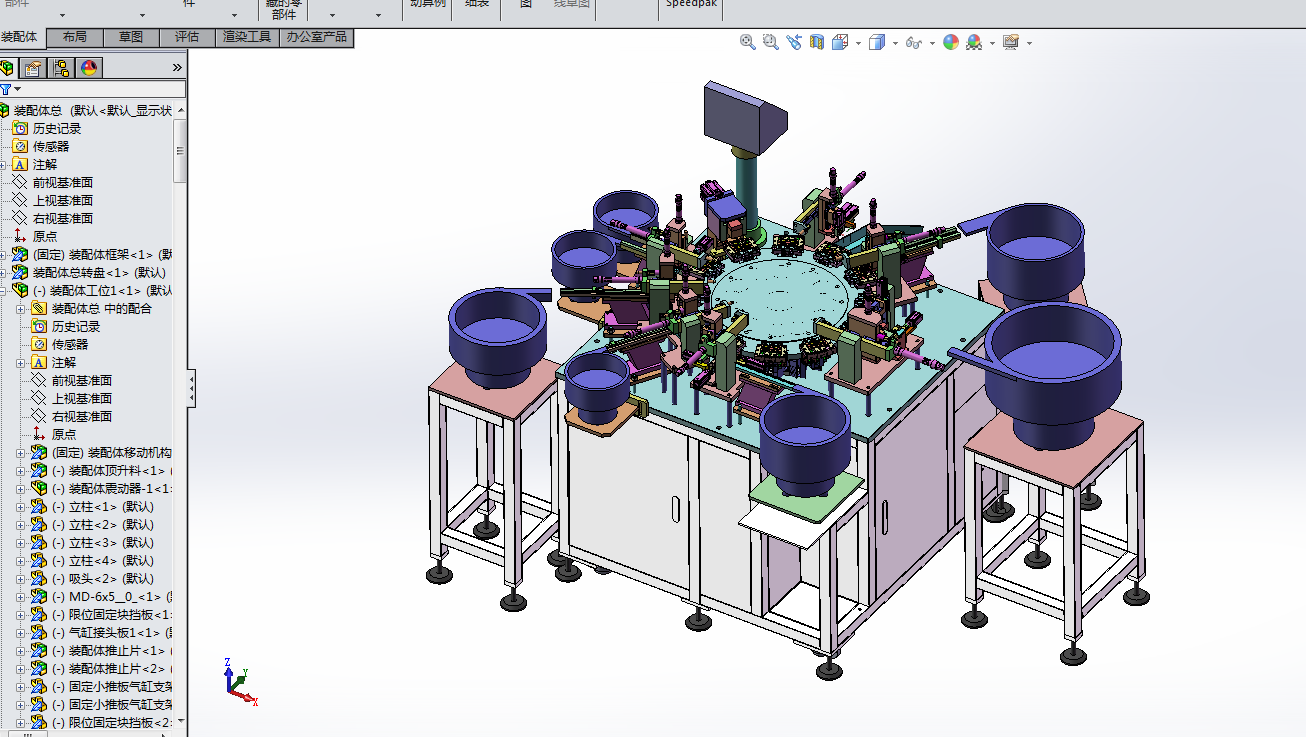Image resolution: width=1306 pixels, height=737 pixels.
Task: Open the Display Style dropdown arrow
Action: click(x=895, y=43)
